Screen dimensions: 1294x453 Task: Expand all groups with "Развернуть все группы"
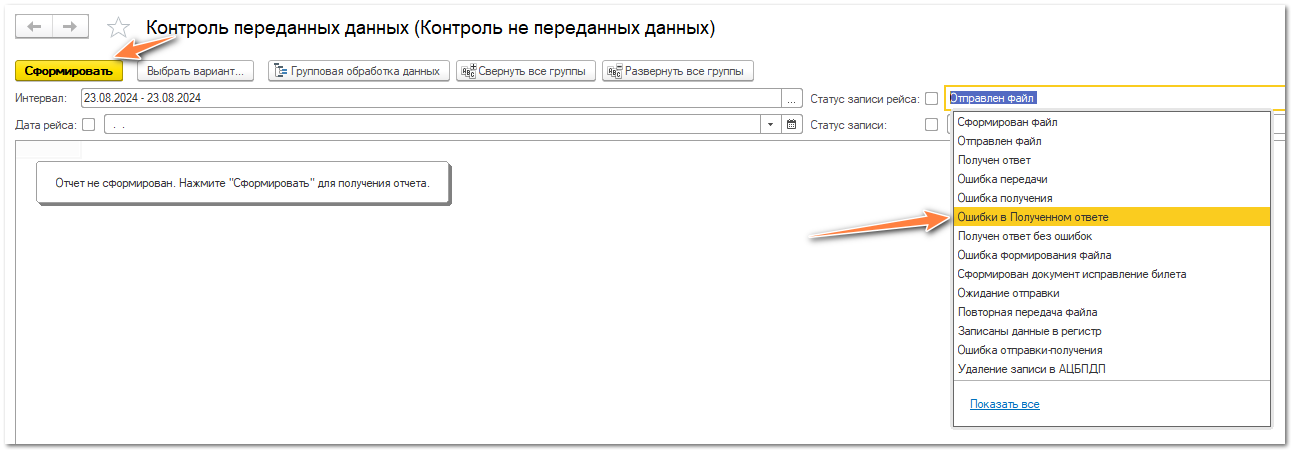click(677, 71)
